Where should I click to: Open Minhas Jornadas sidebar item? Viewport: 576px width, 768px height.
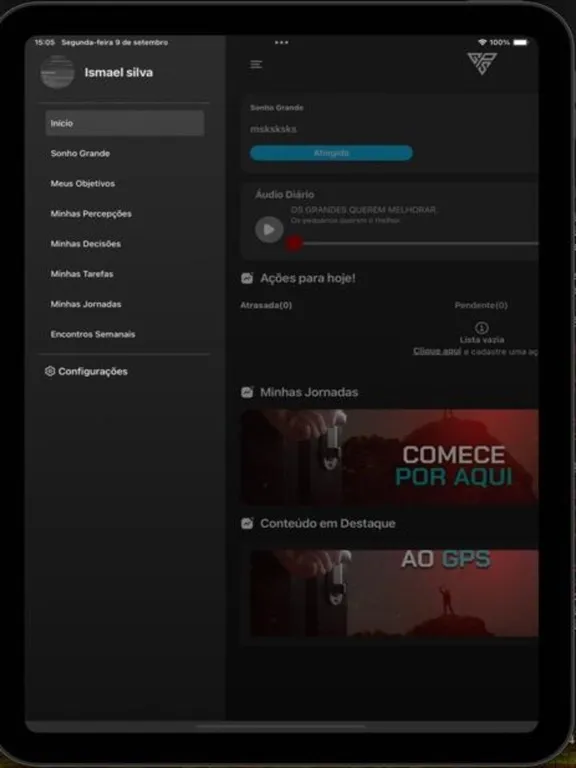pyautogui.click(x=86, y=304)
